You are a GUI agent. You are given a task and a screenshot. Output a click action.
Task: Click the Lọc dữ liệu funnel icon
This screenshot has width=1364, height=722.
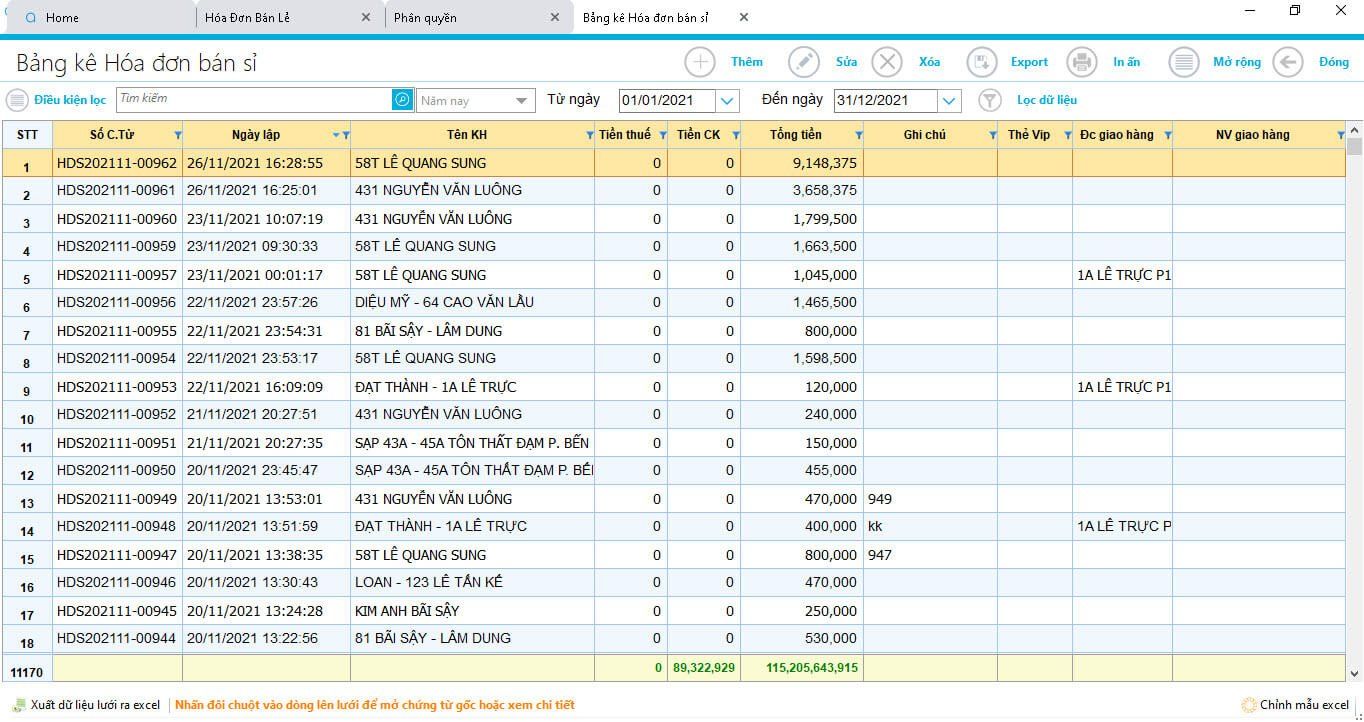tap(989, 100)
